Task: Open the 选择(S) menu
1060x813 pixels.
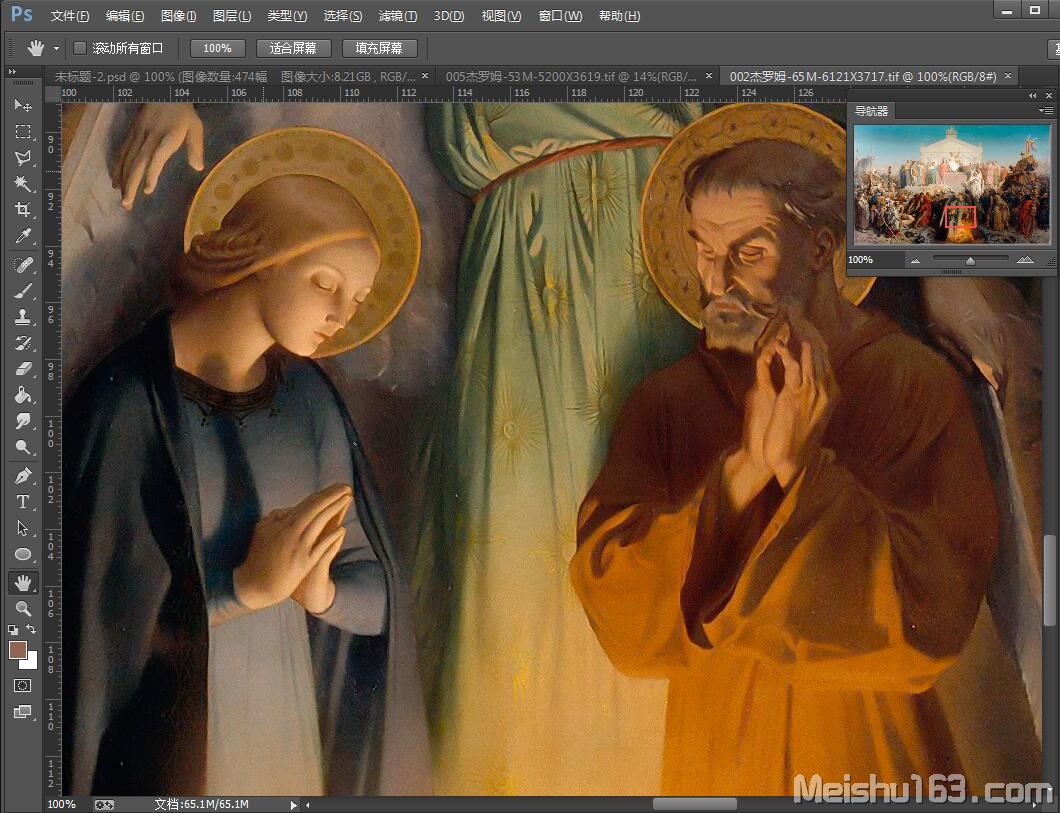Action: [343, 16]
